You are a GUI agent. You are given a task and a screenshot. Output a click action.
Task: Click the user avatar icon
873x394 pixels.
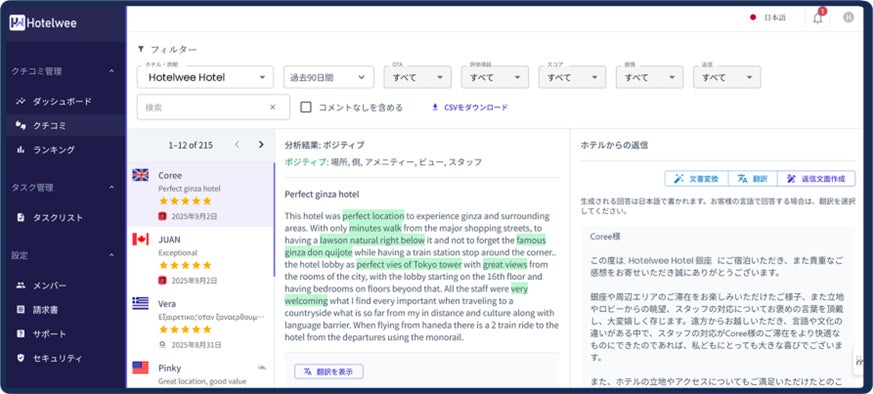click(848, 17)
